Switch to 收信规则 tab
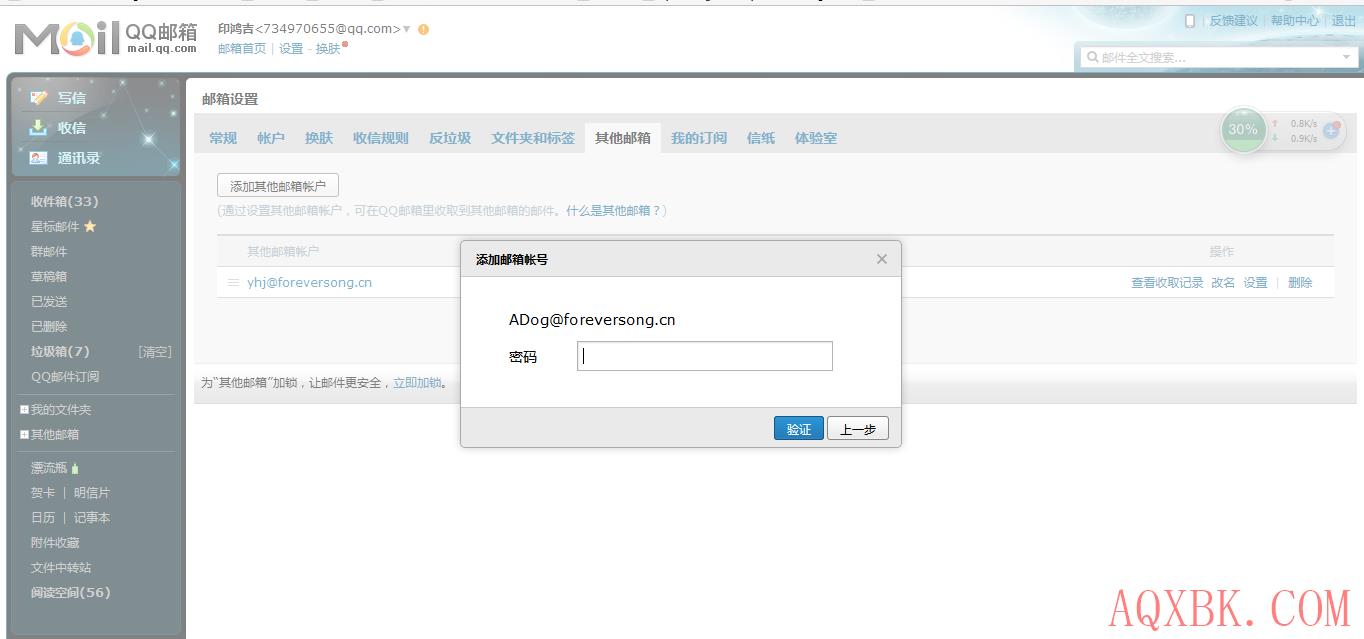The height and width of the screenshot is (639, 1364). (381, 138)
